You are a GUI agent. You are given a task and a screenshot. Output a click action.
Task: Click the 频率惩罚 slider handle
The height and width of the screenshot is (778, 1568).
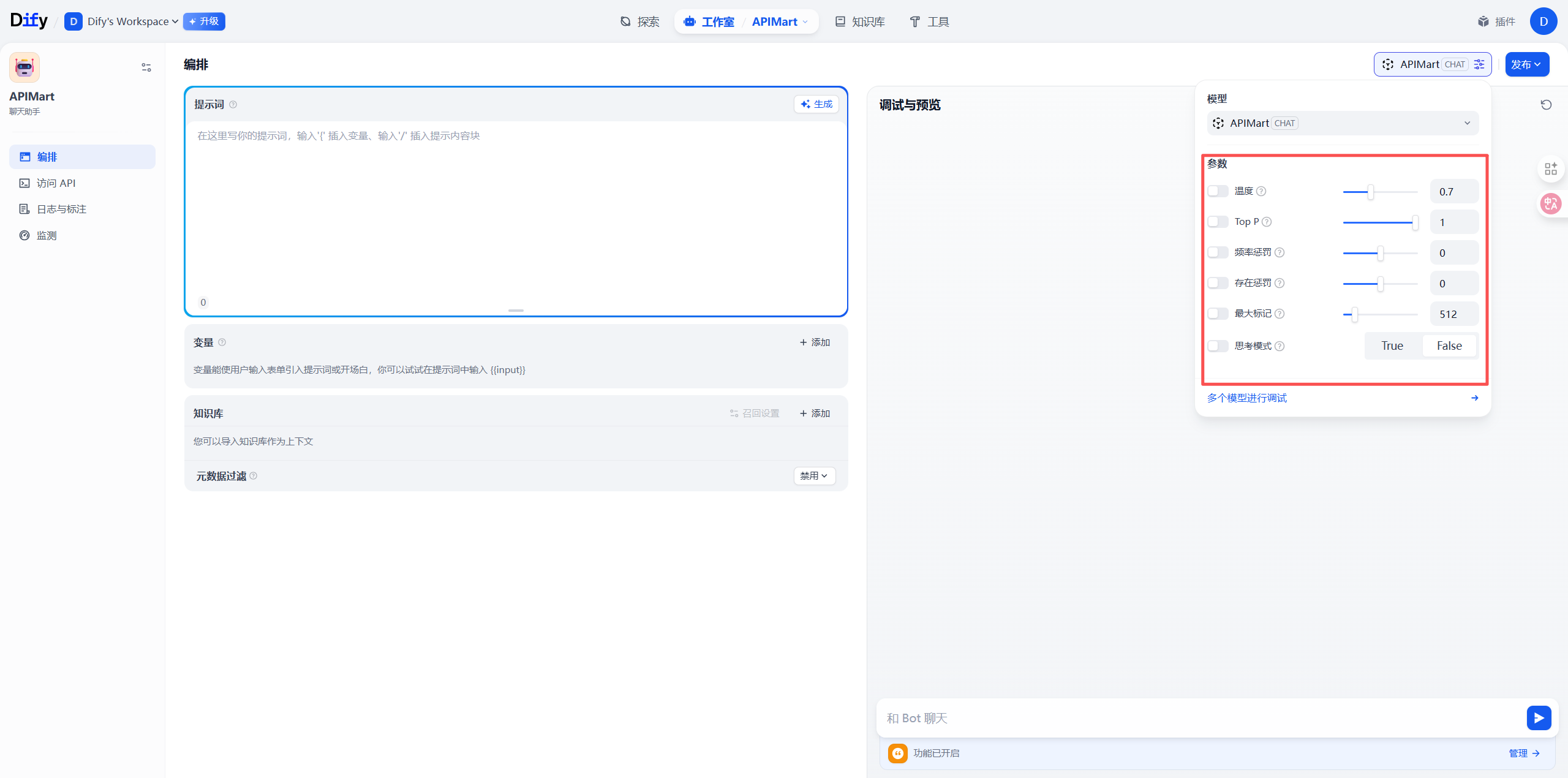point(1380,253)
